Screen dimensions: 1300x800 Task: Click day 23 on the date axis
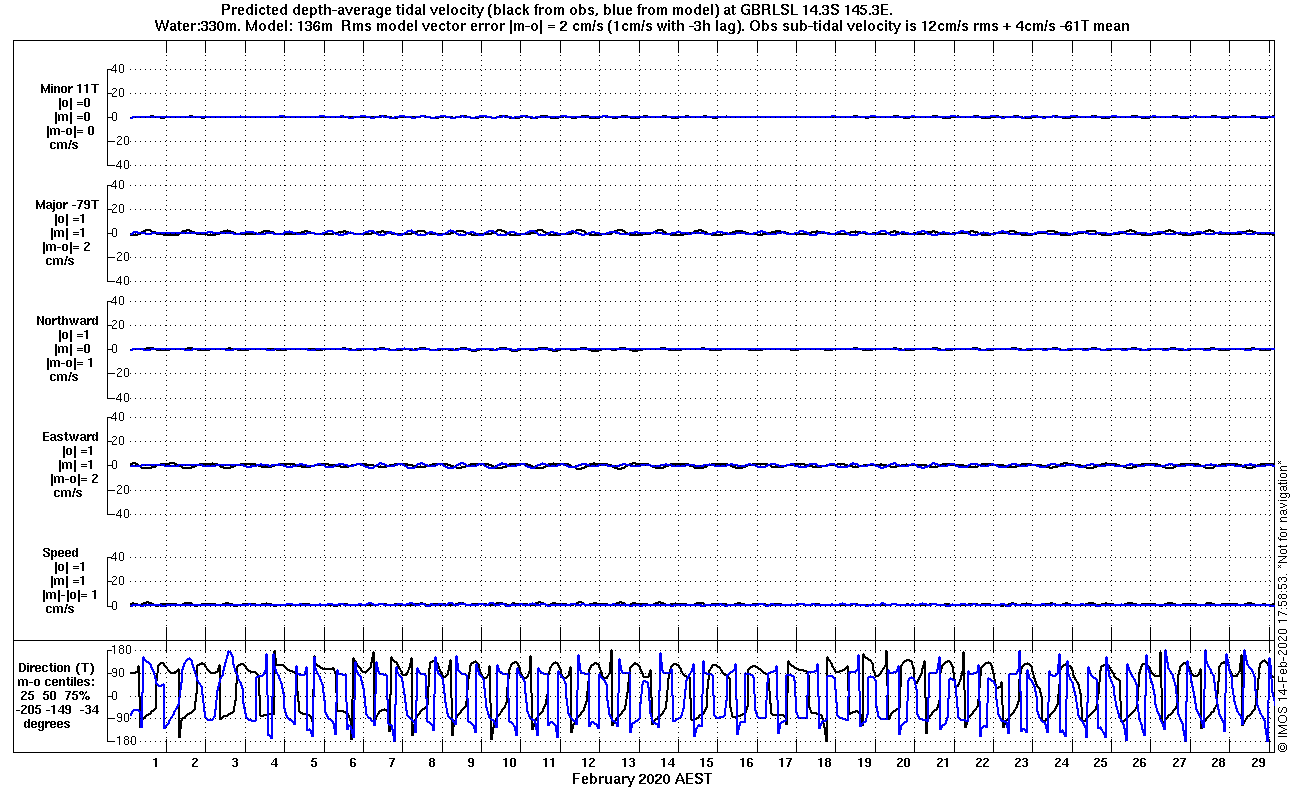coord(1021,763)
